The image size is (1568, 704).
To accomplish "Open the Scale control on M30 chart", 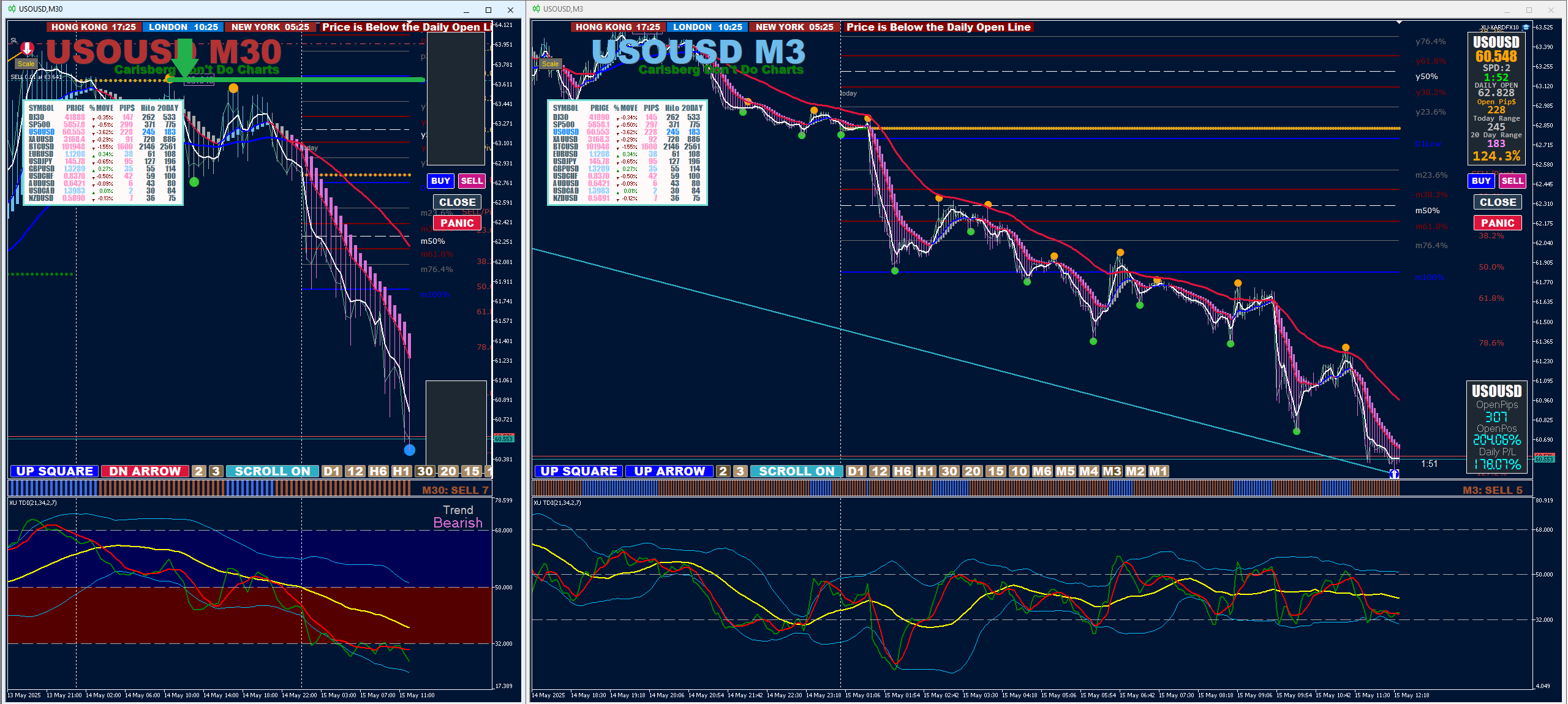I will (26, 64).
